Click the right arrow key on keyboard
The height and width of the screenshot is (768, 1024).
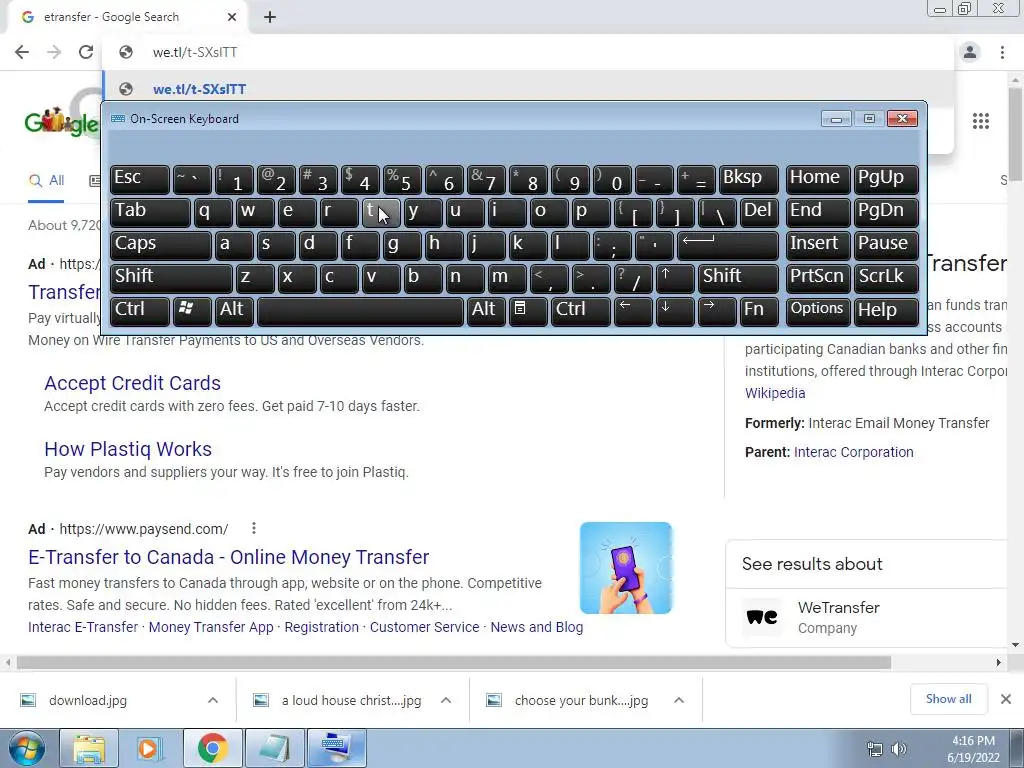tap(717, 310)
